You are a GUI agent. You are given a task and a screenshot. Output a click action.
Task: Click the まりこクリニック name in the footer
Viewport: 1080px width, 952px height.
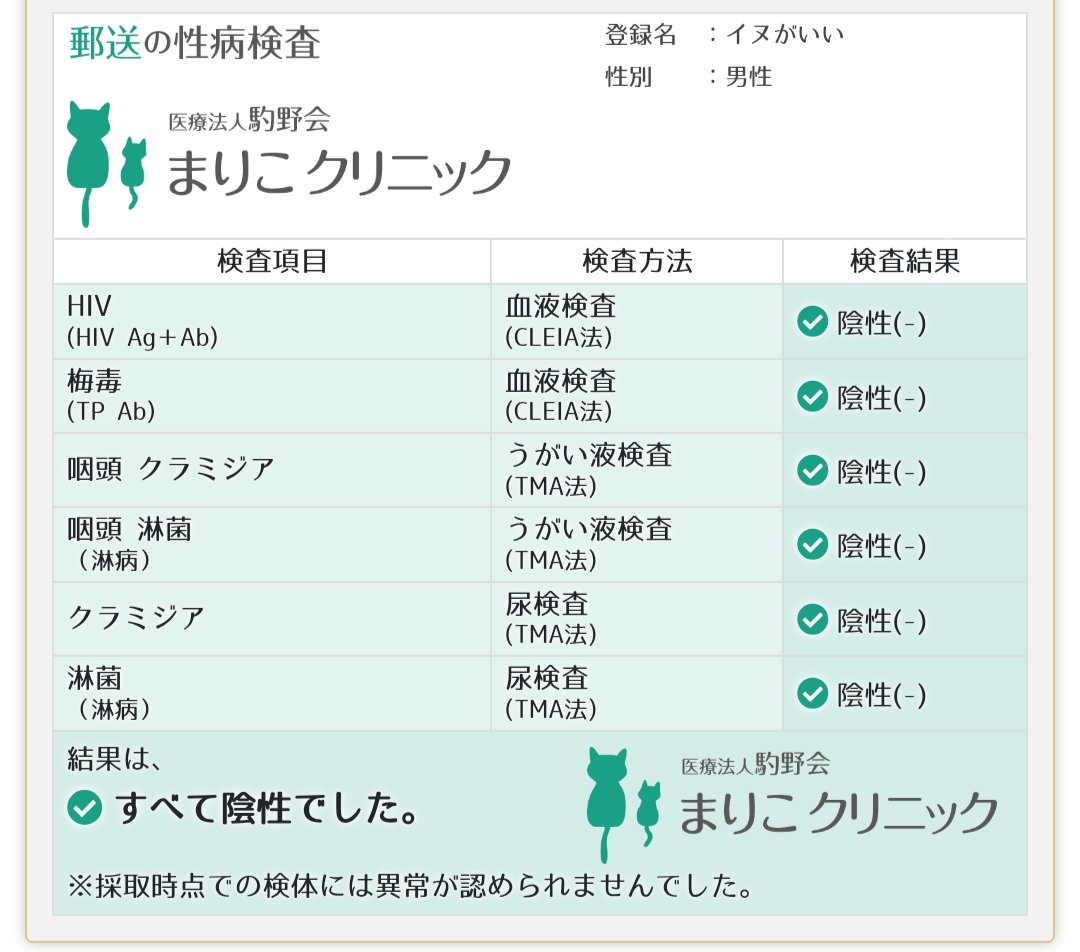point(838,813)
